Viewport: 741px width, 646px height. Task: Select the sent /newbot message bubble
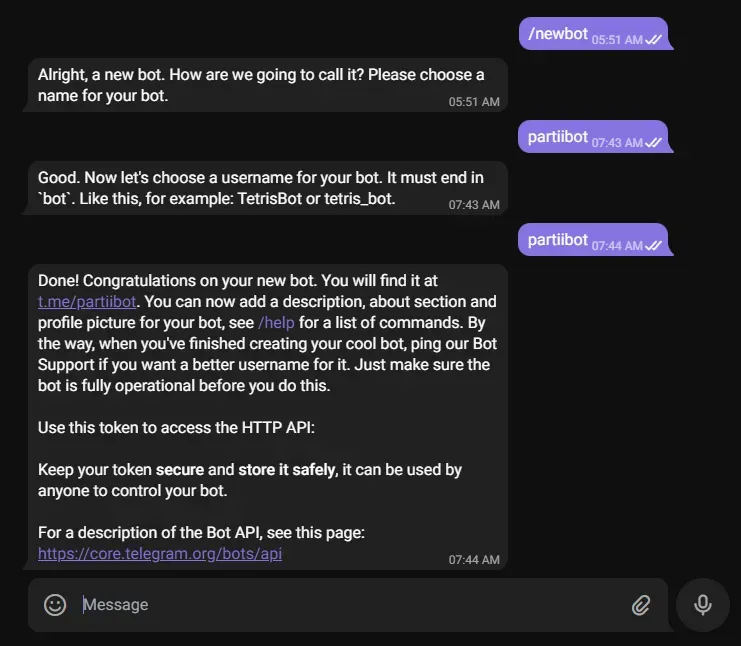[558, 34]
